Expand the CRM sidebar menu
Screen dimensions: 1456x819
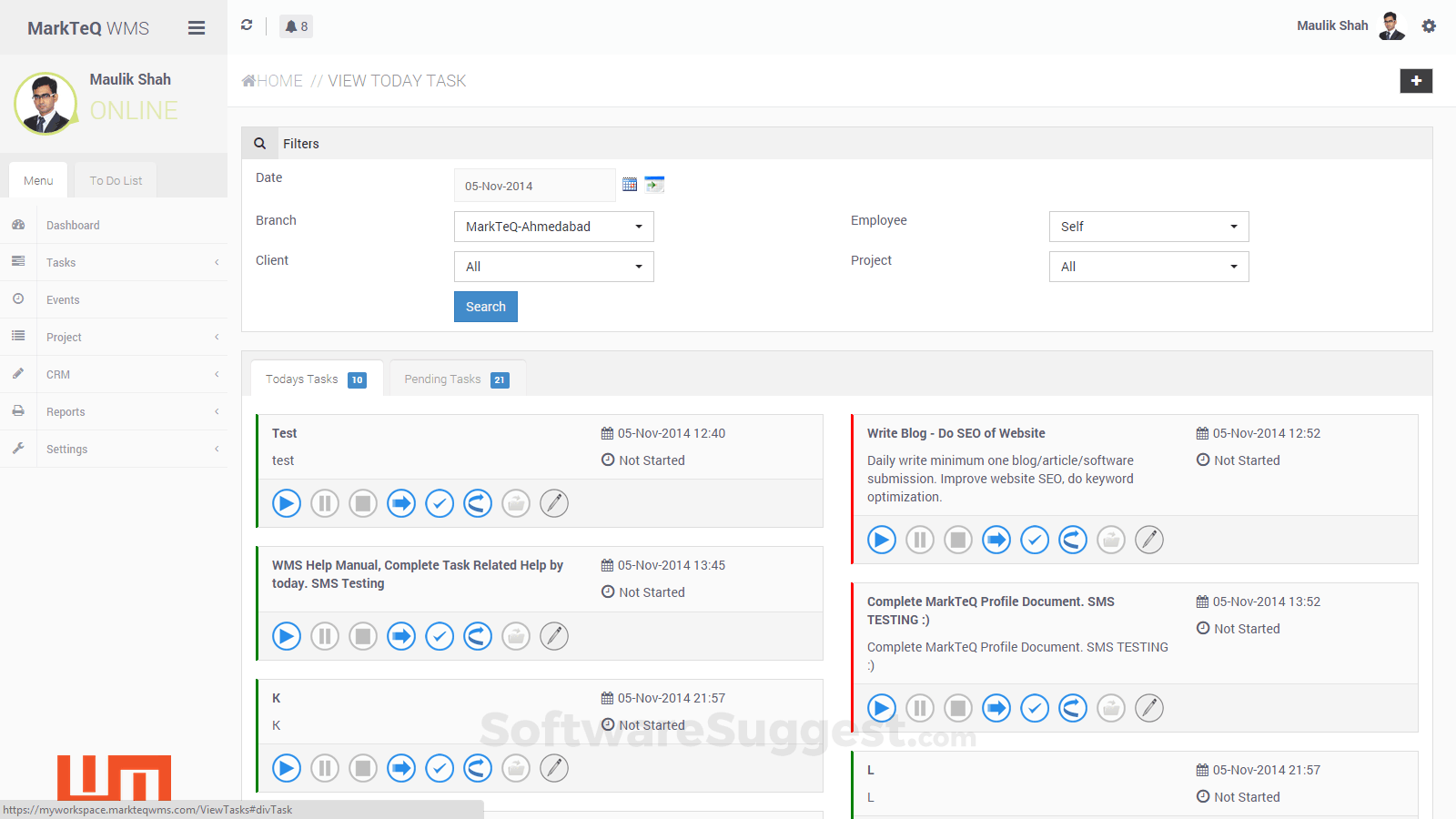coord(114,374)
